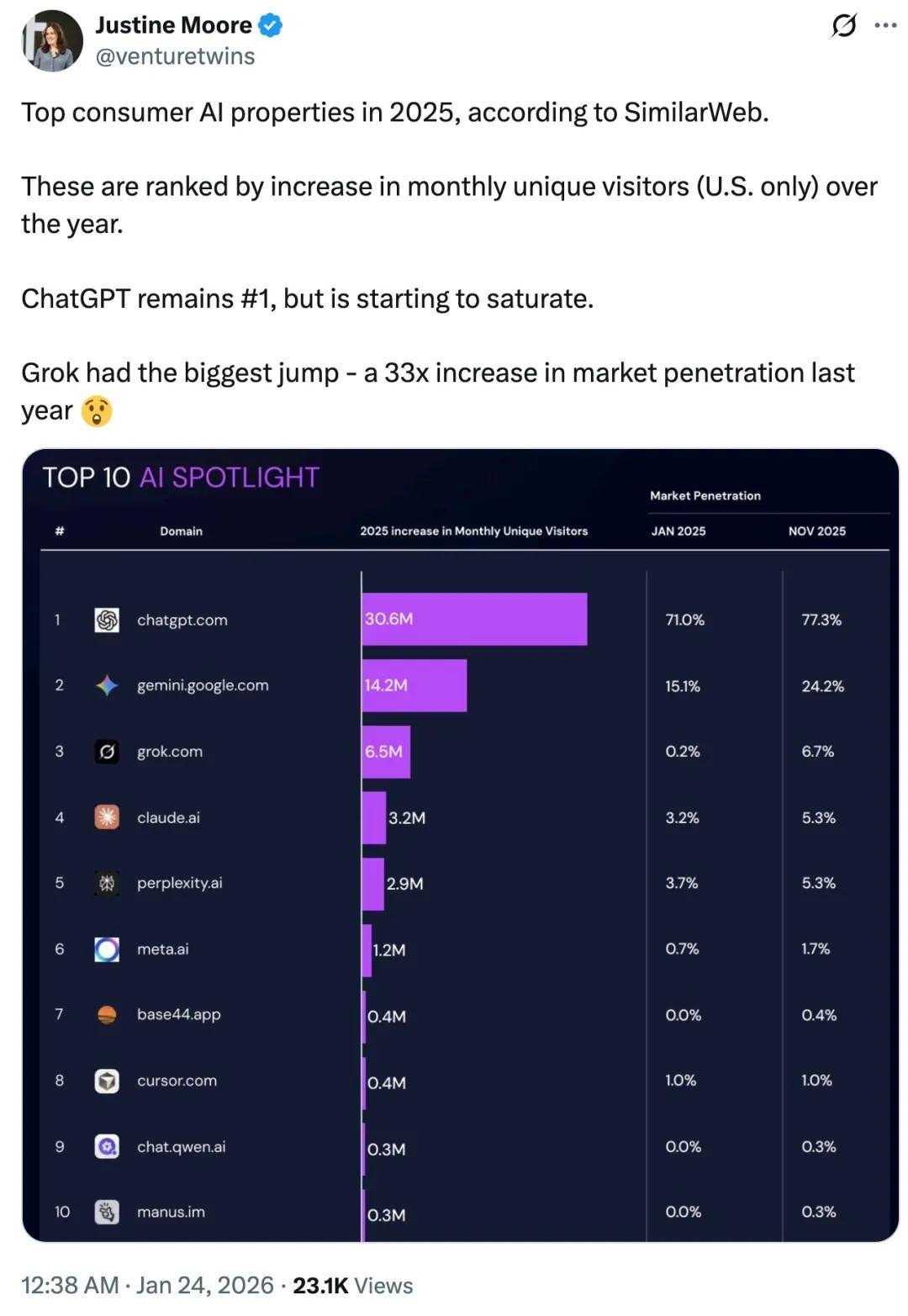
Task: Click the purple 30.6M chatgpt.com bar
Action: [474, 619]
